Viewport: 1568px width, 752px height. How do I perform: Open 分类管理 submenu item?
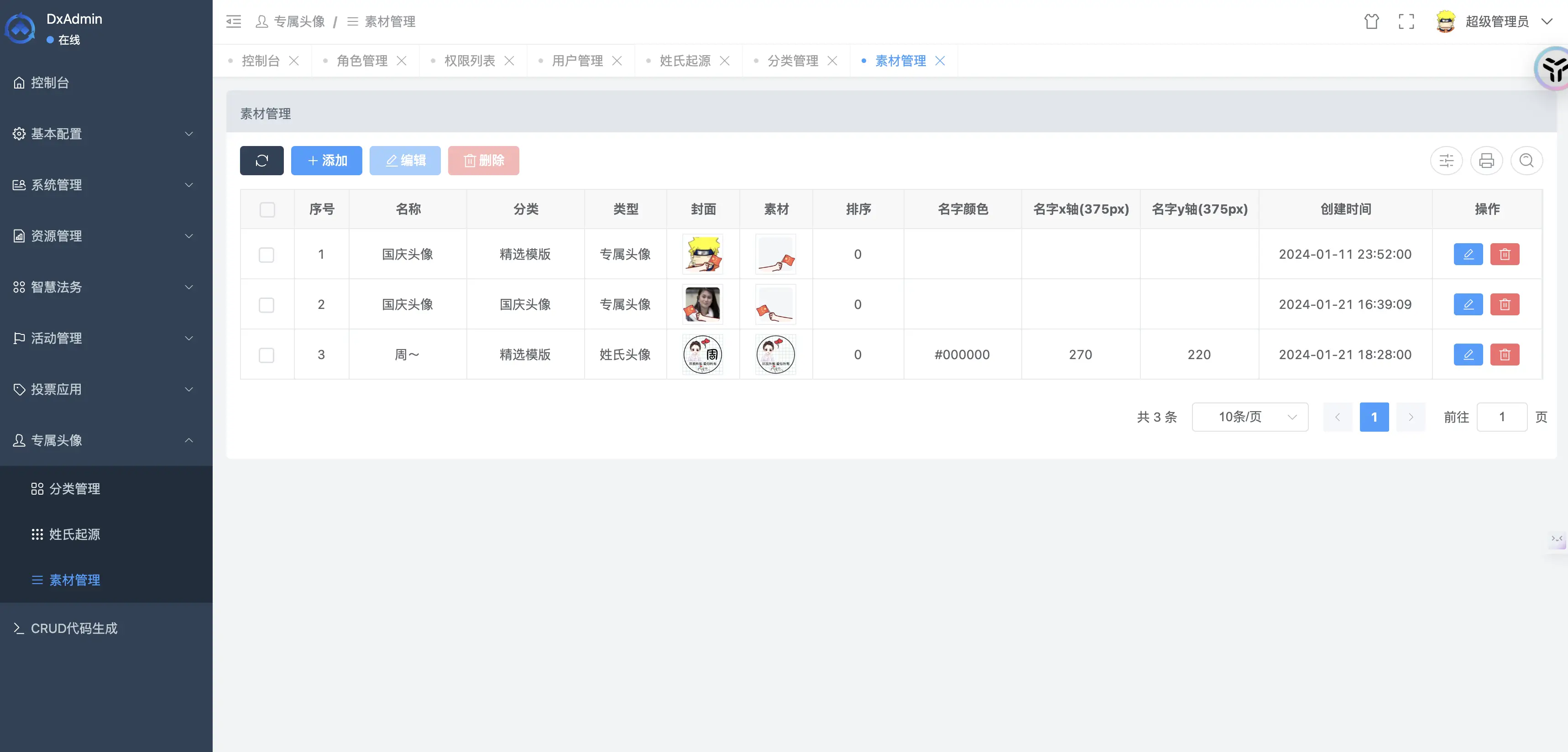tap(106, 489)
